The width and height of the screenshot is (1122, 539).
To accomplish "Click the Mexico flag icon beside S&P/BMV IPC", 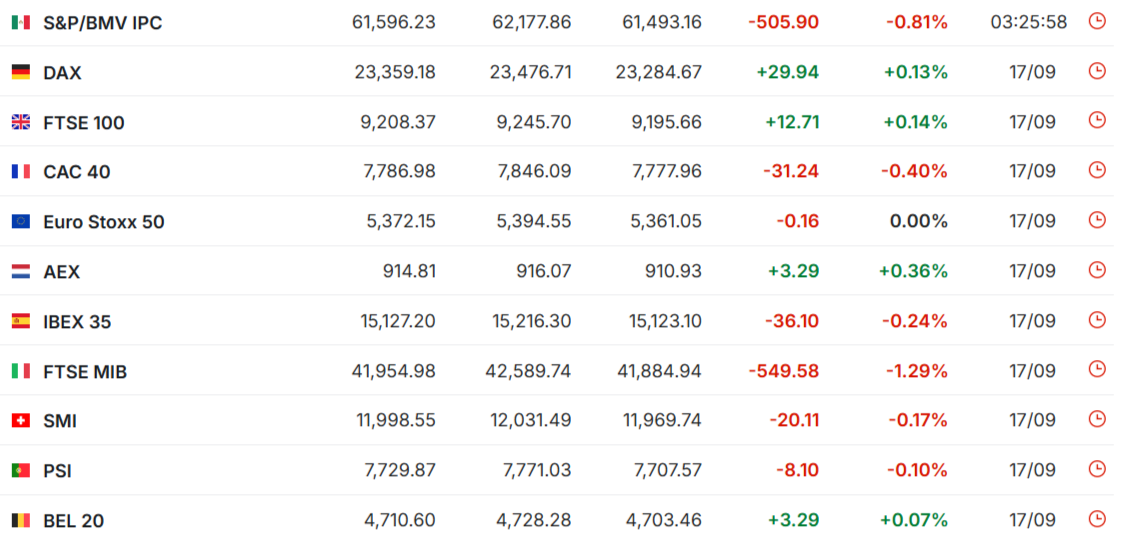I will pyautogui.click(x=21, y=23).
